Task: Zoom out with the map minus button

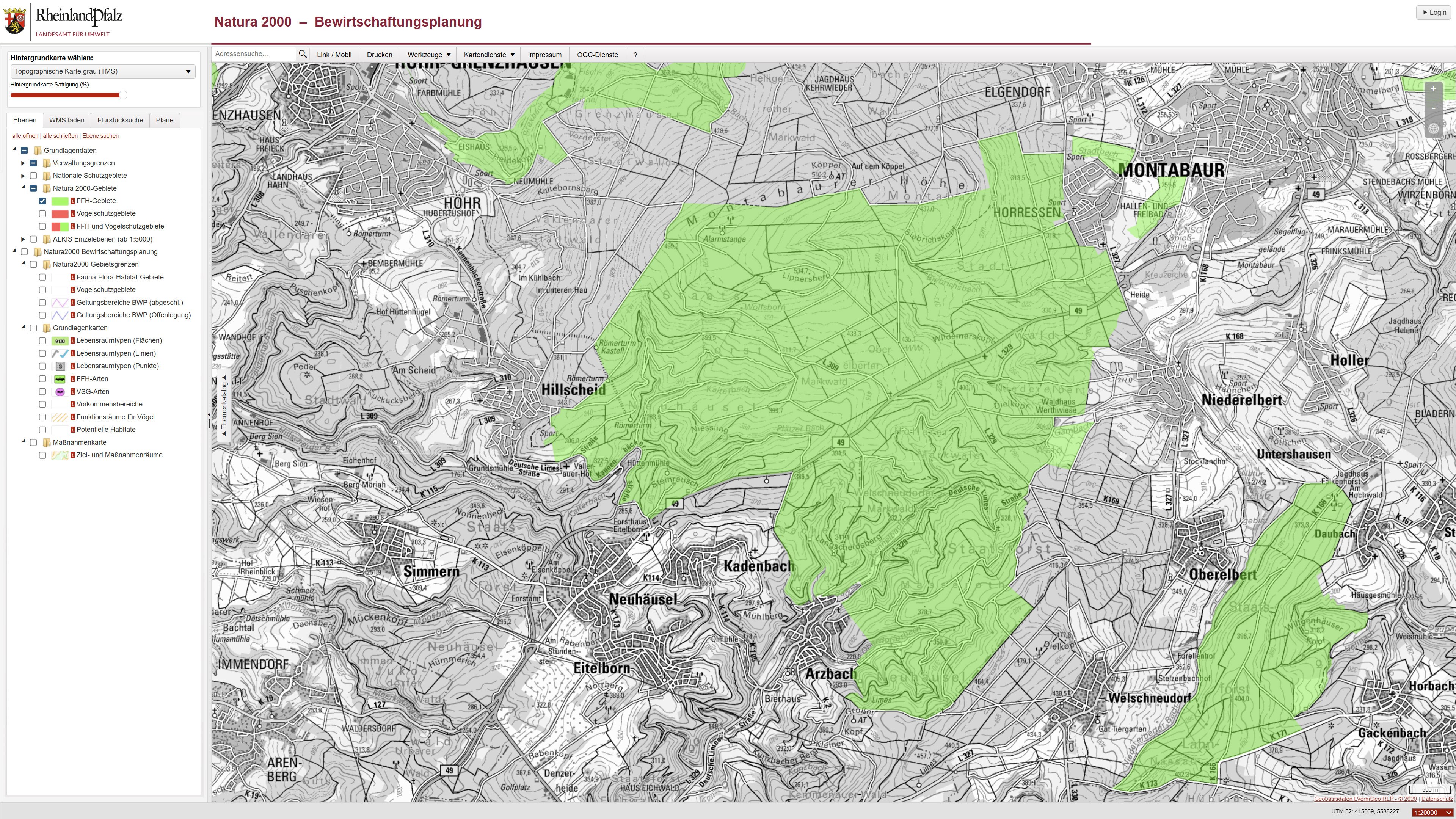Action: click(x=1433, y=108)
